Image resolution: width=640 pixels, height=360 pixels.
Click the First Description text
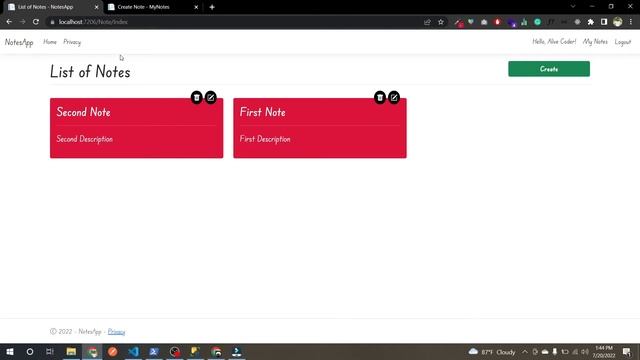coord(265,139)
